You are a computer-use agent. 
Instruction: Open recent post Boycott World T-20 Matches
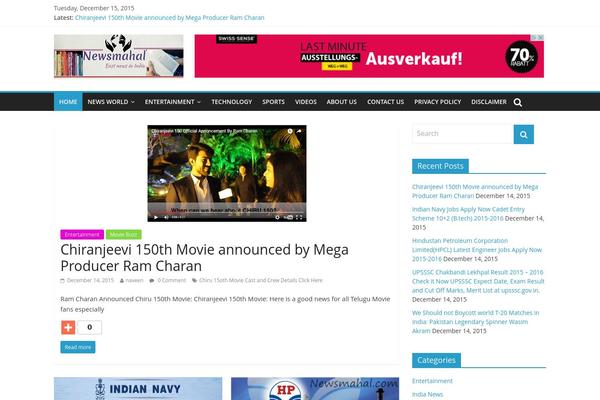[x=475, y=322]
